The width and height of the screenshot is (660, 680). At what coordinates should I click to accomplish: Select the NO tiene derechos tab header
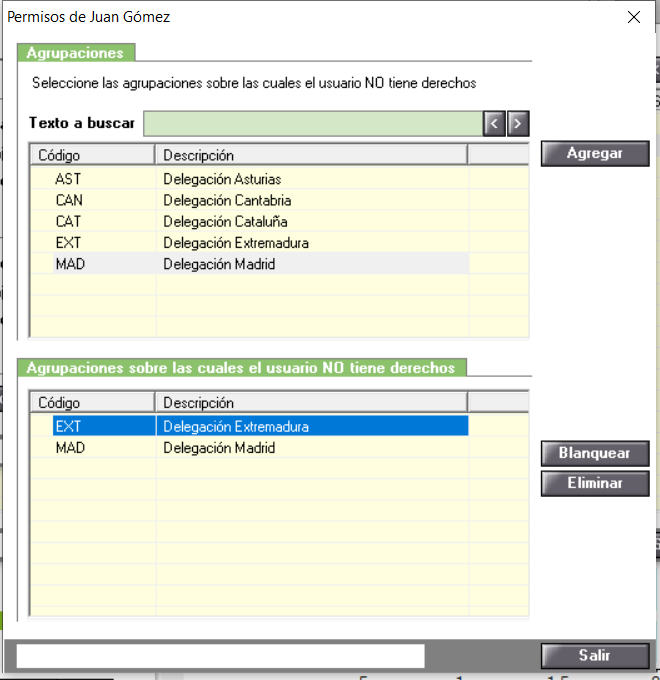[242, 368]
